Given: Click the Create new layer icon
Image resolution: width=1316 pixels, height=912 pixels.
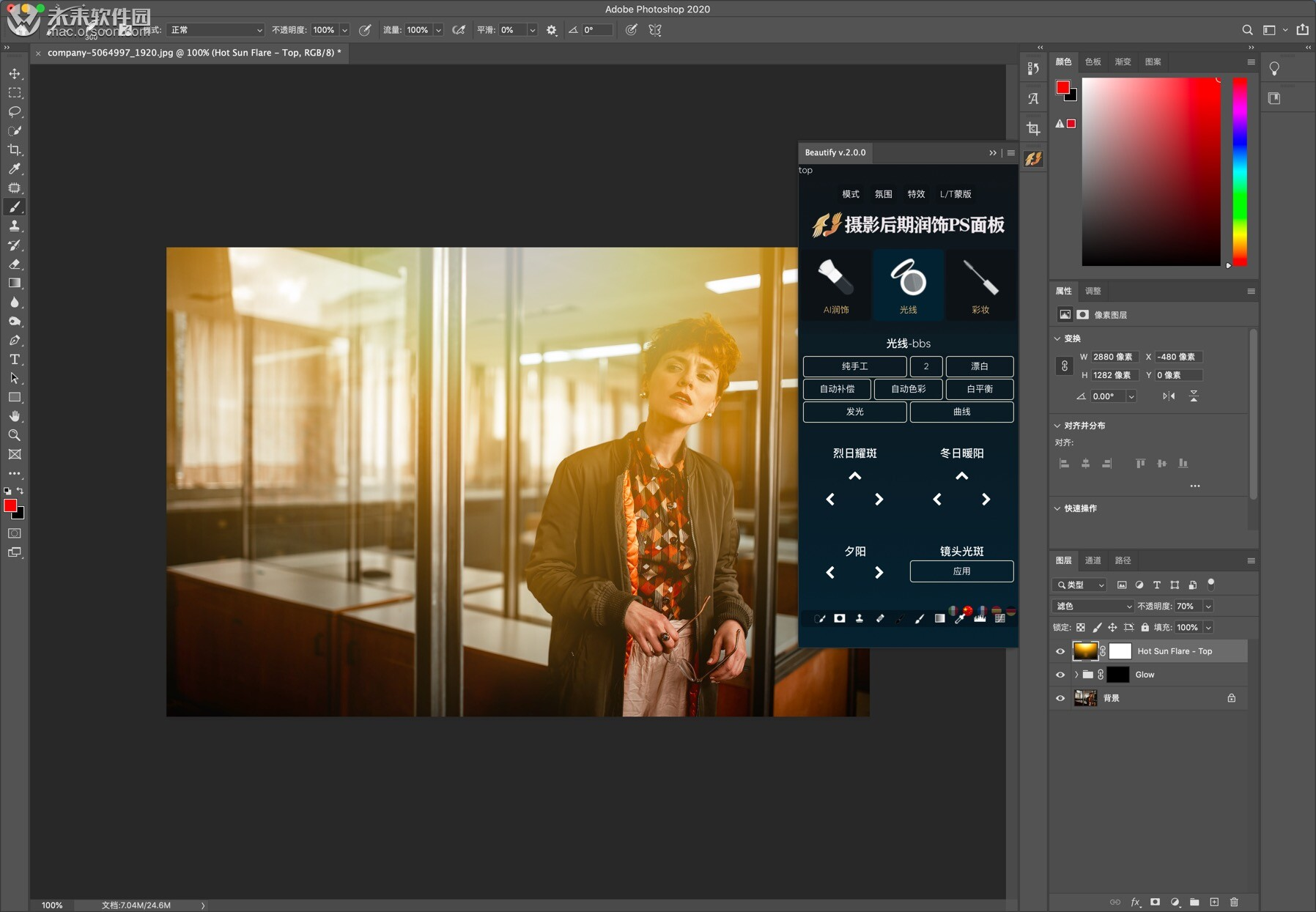Looking at the screenshot, I should point(1214,902).
